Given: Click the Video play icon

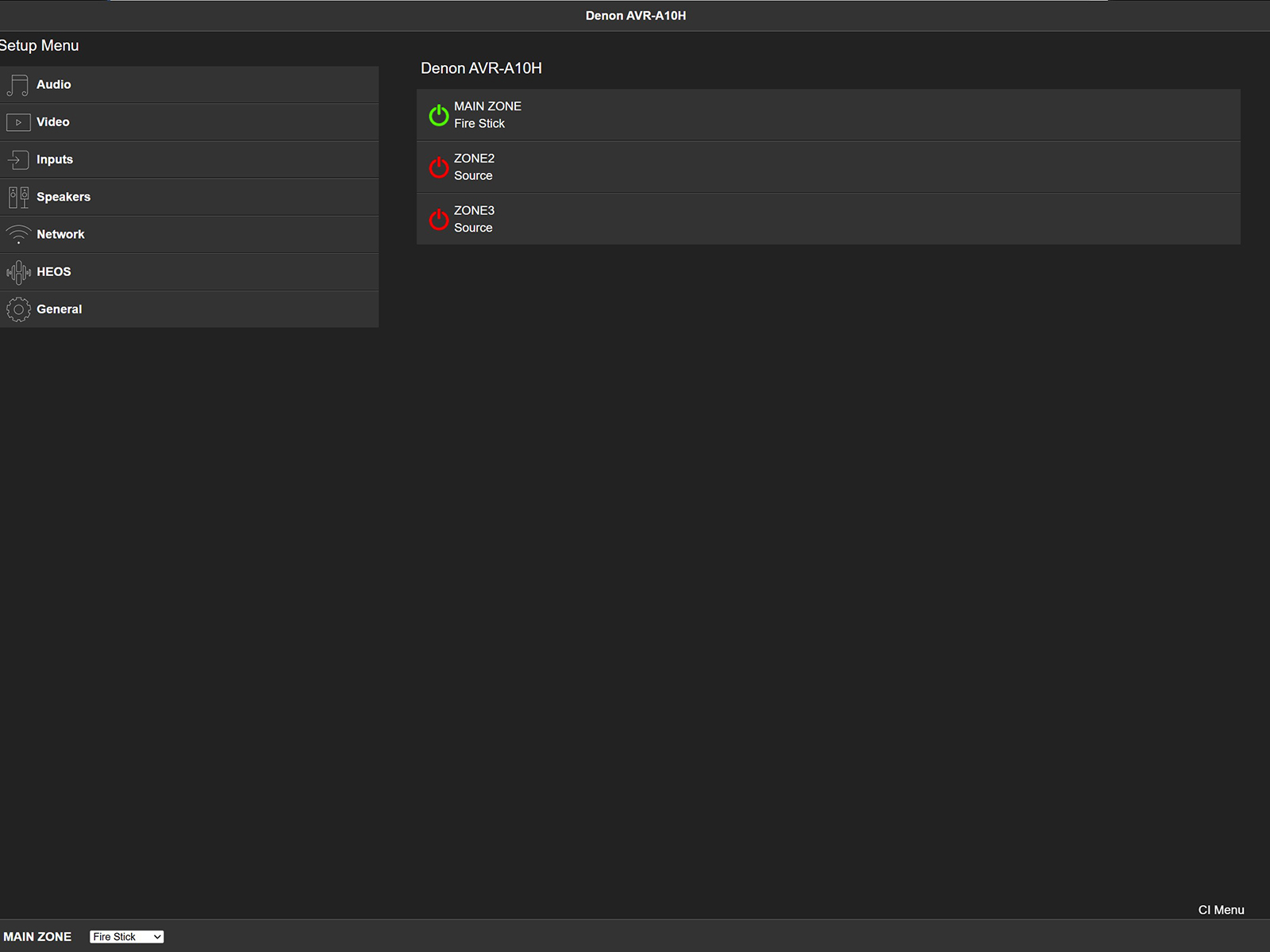Looking at the screenshot, I should (x=18, y=122).
